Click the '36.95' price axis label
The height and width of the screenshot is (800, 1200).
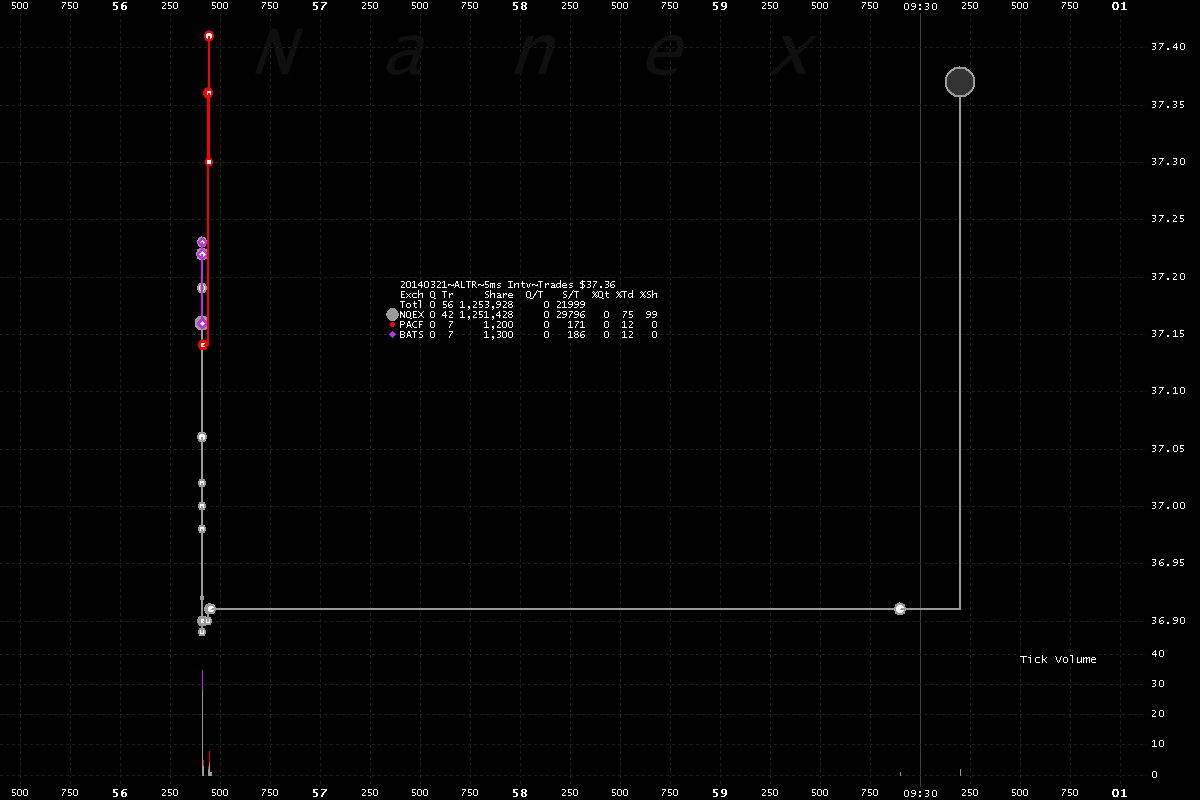point(1169,563)
